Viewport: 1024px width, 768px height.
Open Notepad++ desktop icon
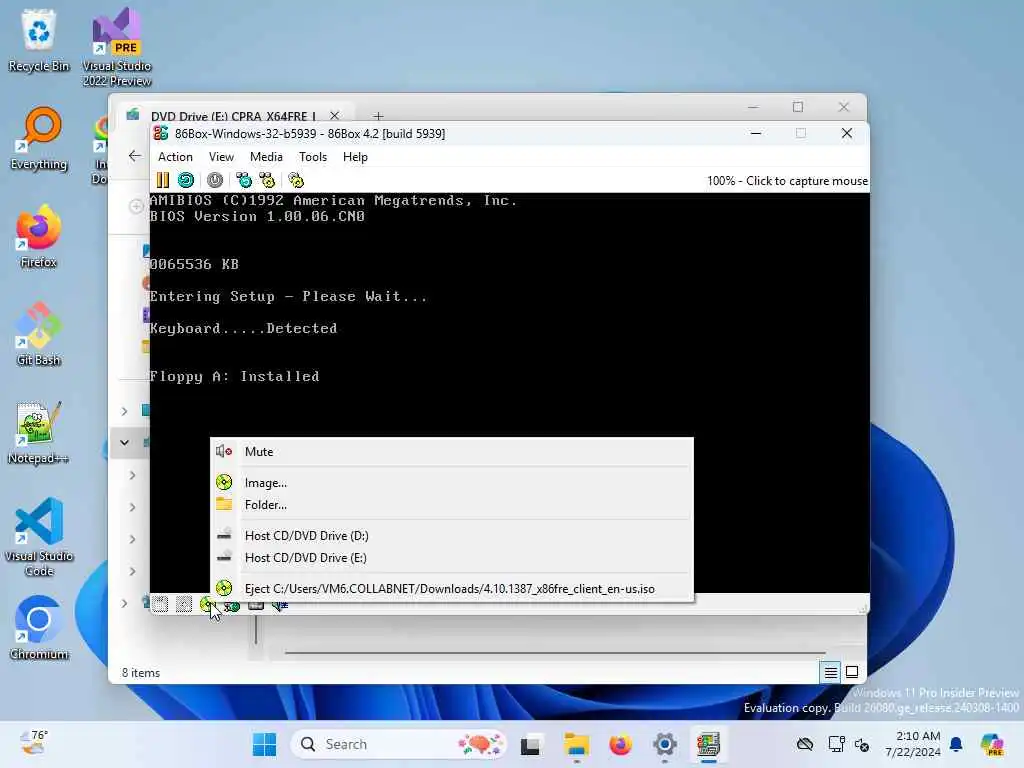pos(39,432)
